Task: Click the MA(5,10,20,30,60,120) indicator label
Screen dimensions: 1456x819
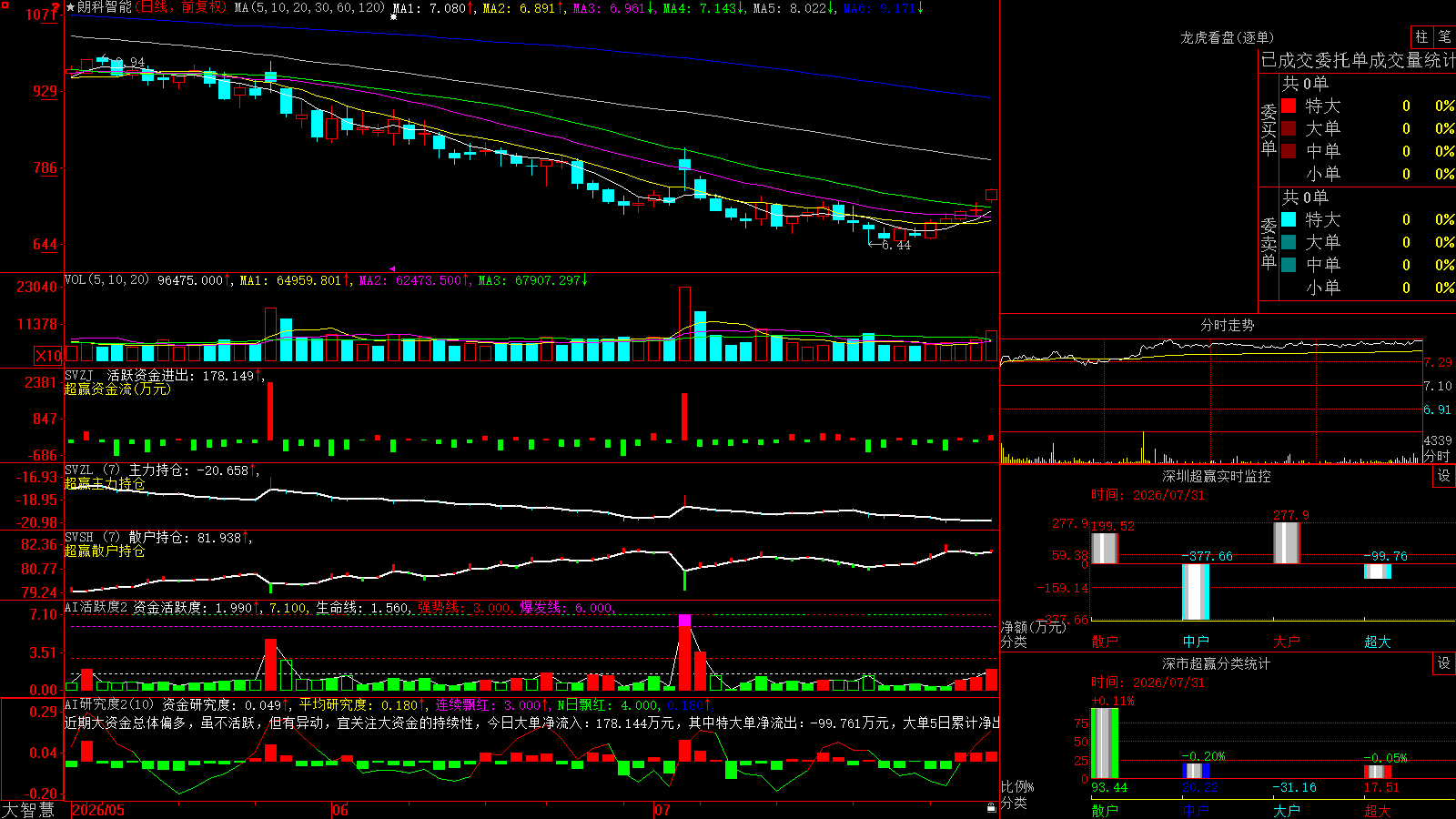Action: click(x=309, y=7)
